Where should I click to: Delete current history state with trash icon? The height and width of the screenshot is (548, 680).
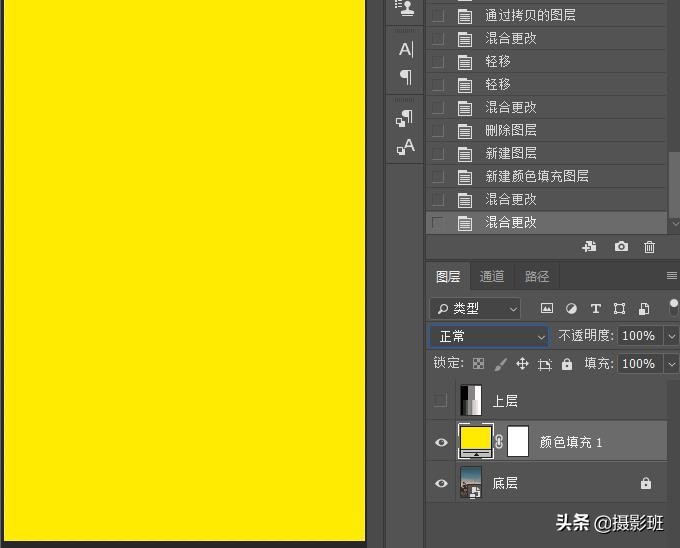pyautogui.click(x=649, y=247)
